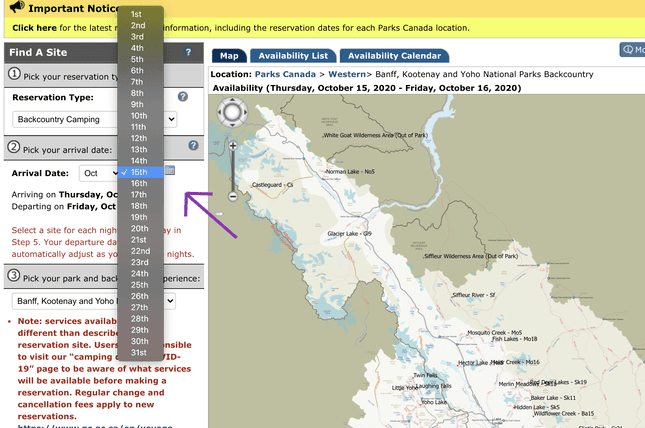Click the map zoom out minus button

point(233,196)
